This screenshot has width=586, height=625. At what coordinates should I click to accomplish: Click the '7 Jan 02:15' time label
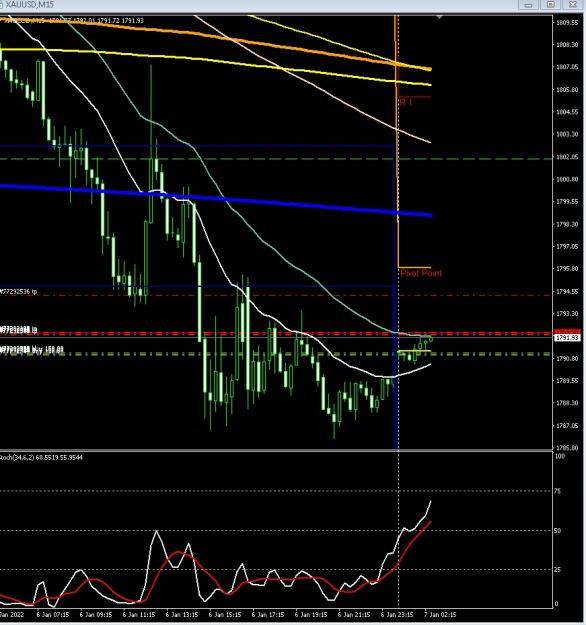click(440, 615)
